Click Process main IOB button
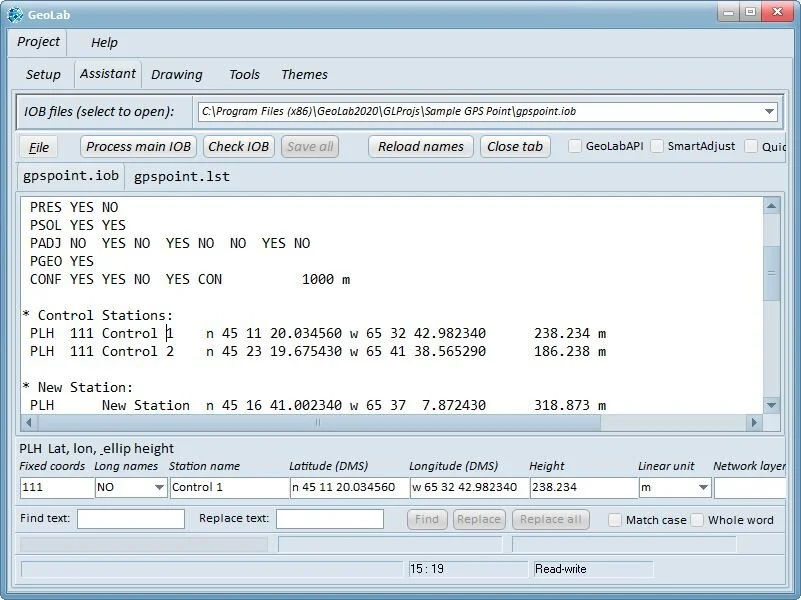Screen dimensions: 801x600 pos(138,147)
